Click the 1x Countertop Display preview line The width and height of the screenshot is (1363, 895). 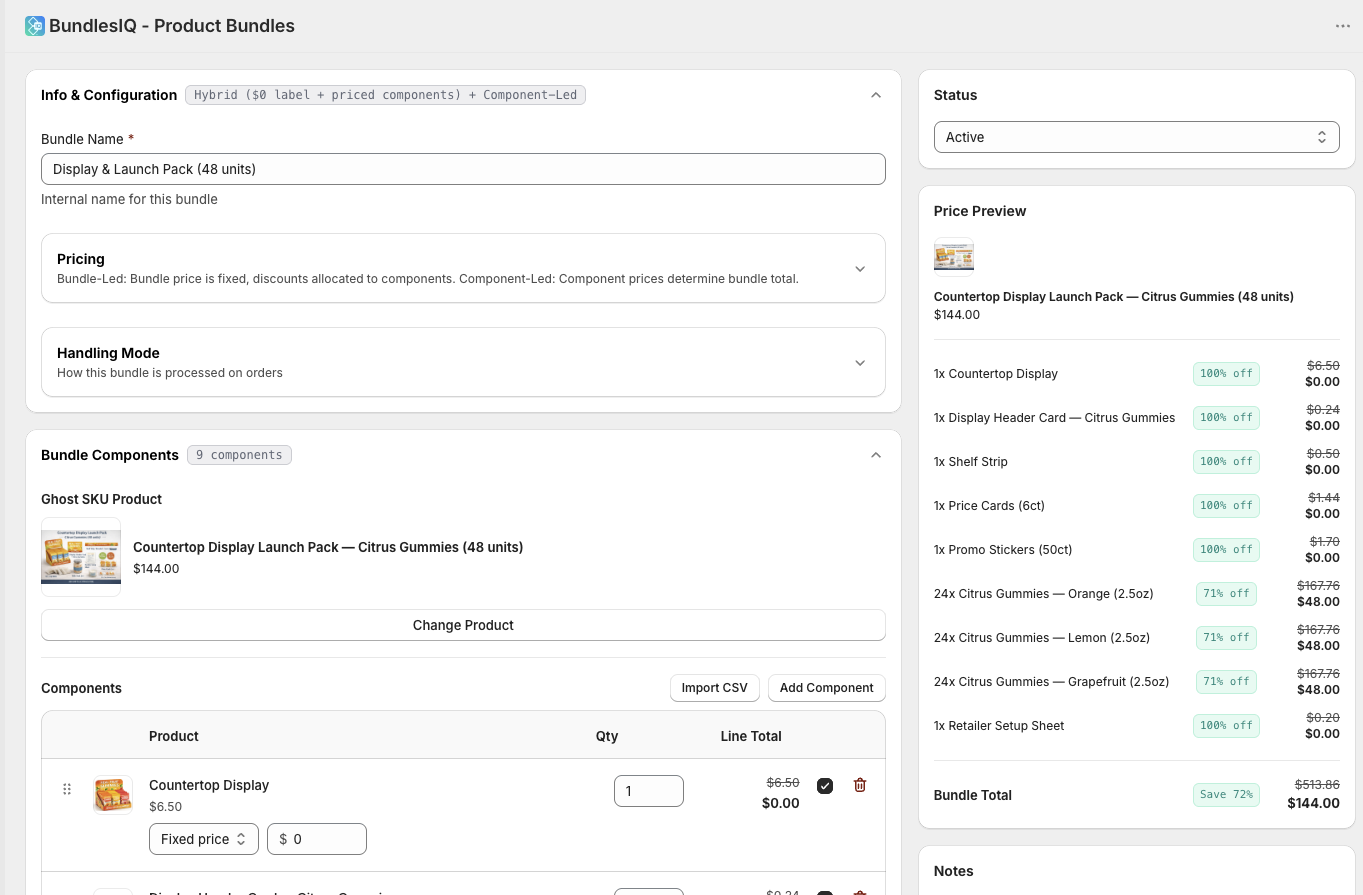pos(1137,373)
